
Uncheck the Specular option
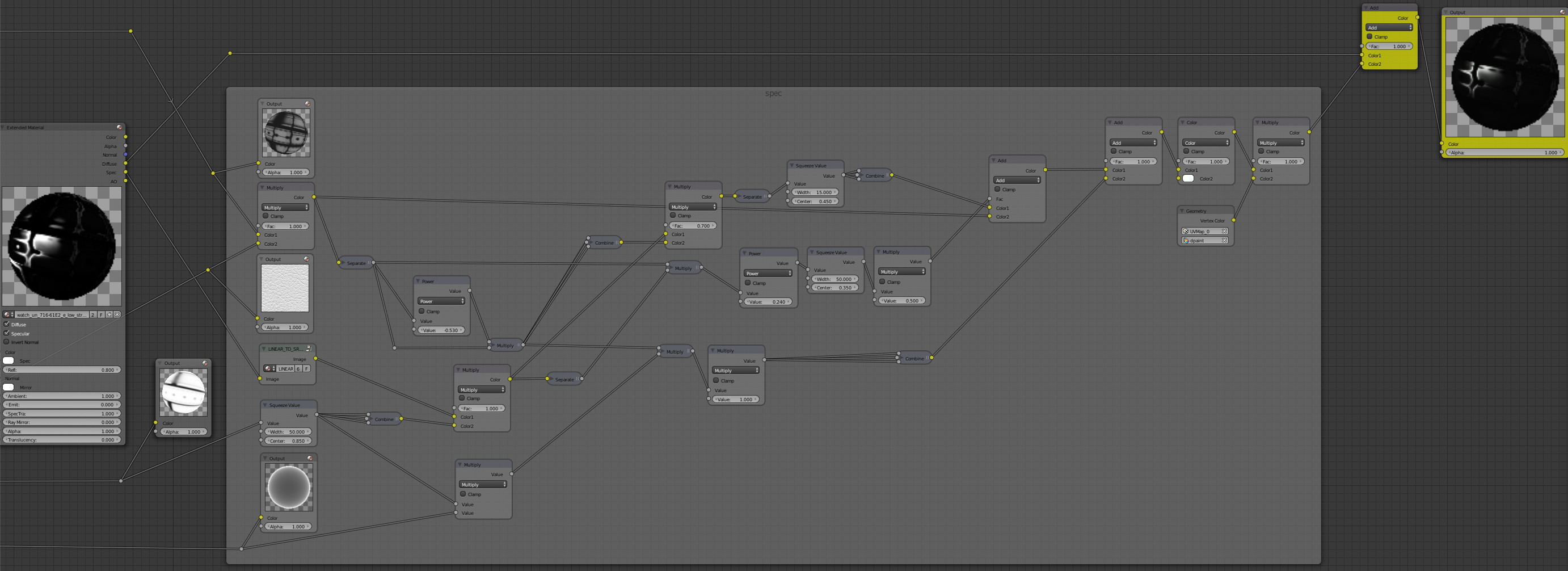[7, 334]
